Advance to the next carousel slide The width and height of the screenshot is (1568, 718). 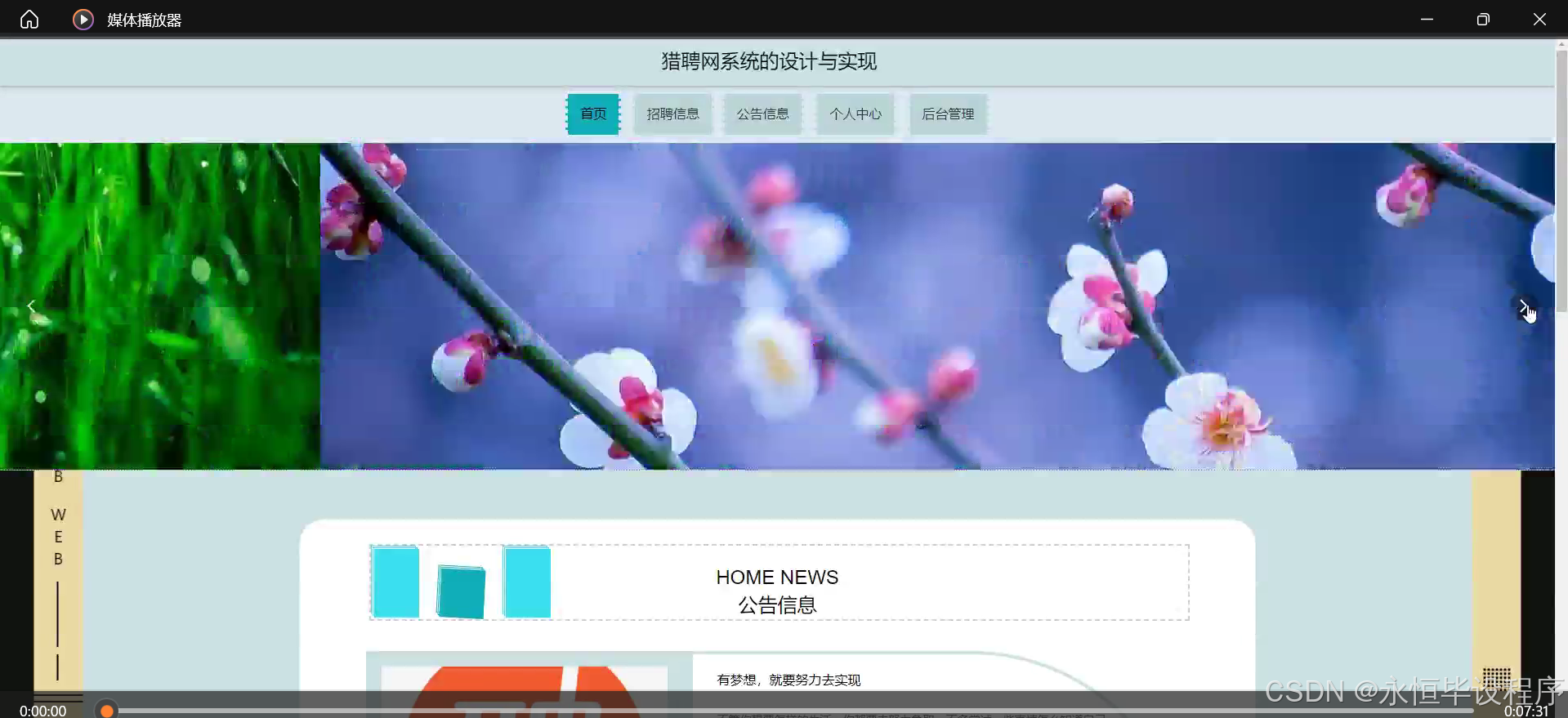(x=1523, y=306)
